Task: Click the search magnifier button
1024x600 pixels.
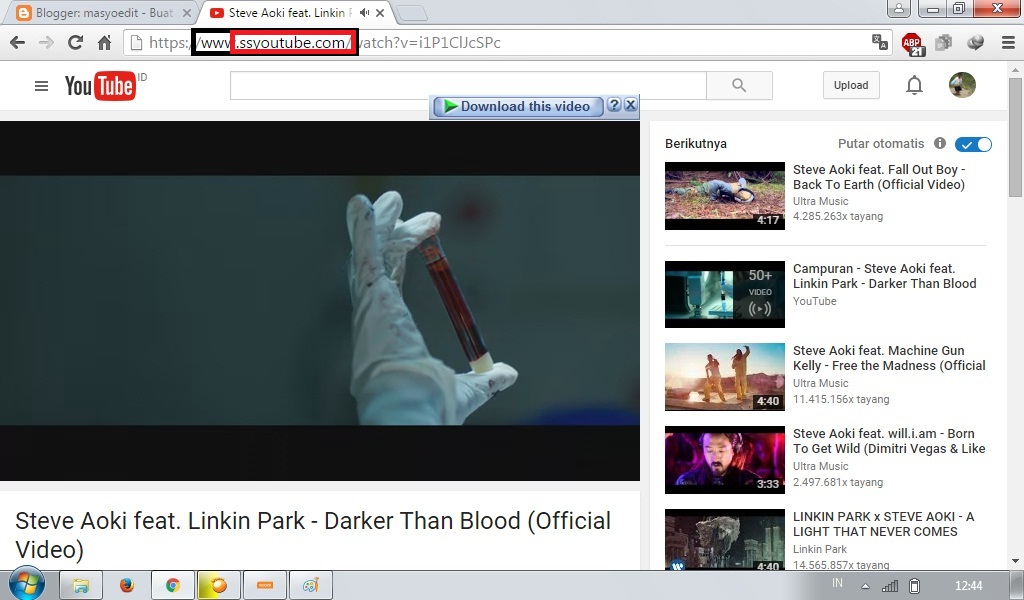Action: 739,86
